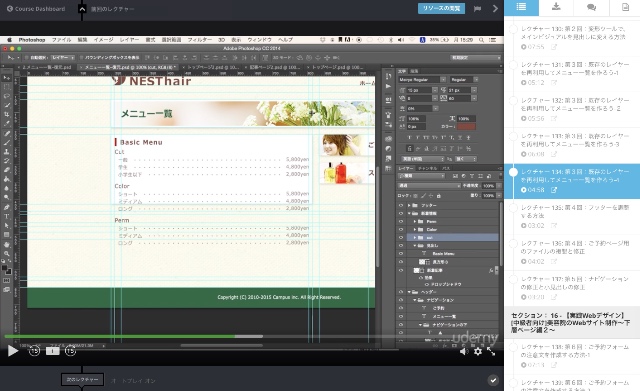Select the Move tool in Photoshop toolbar
The width and height of the screenshot is (640, 391).
pyautogui.click(x=7, y=78)
